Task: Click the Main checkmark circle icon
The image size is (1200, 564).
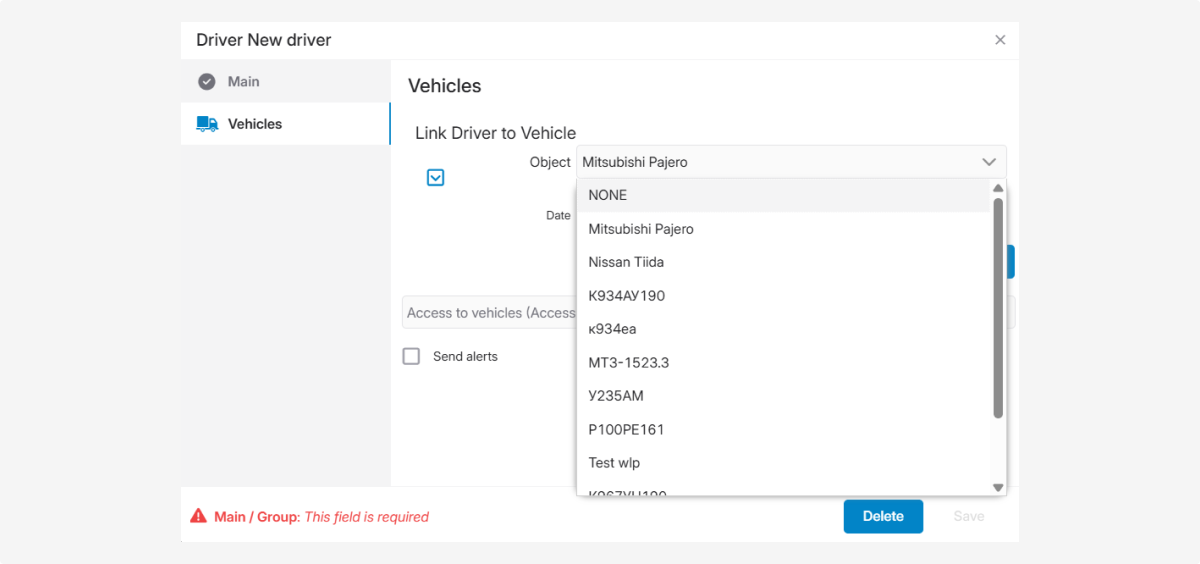Action: 207,82
